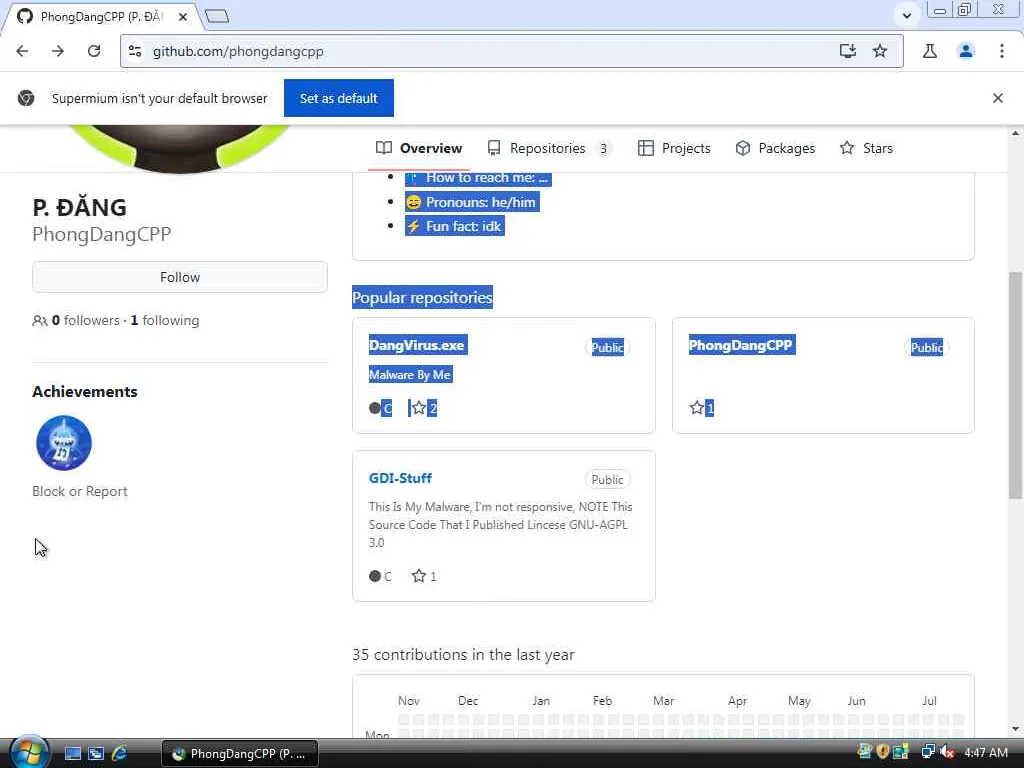The width and height of the screenshot is (1024, 768).
Task: Click the 'Fun fact: idk' list item
Action: [x=455, y=226]
